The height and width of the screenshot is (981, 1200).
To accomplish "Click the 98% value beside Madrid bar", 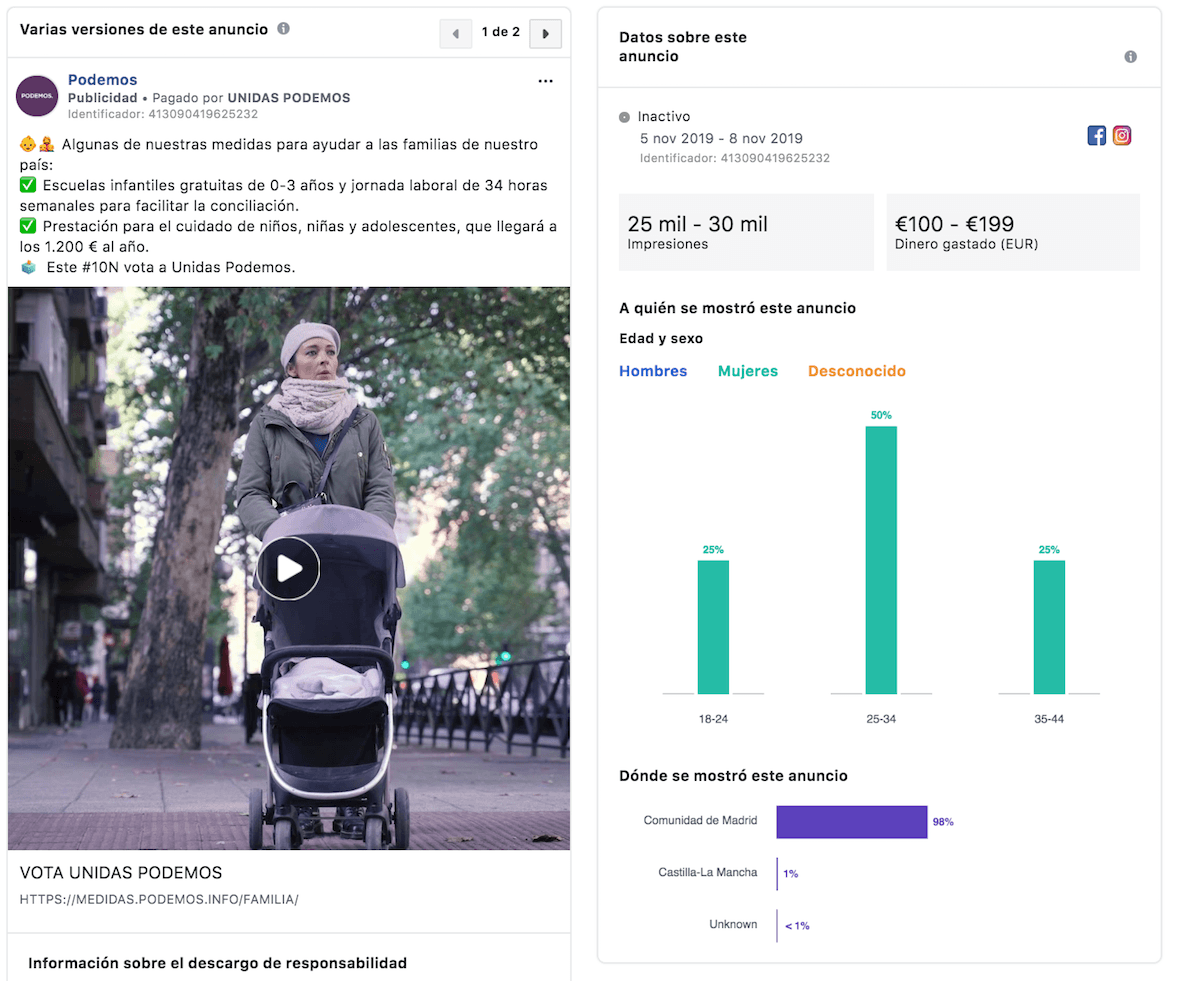I will pyautogui.click(x=943, y=822).
